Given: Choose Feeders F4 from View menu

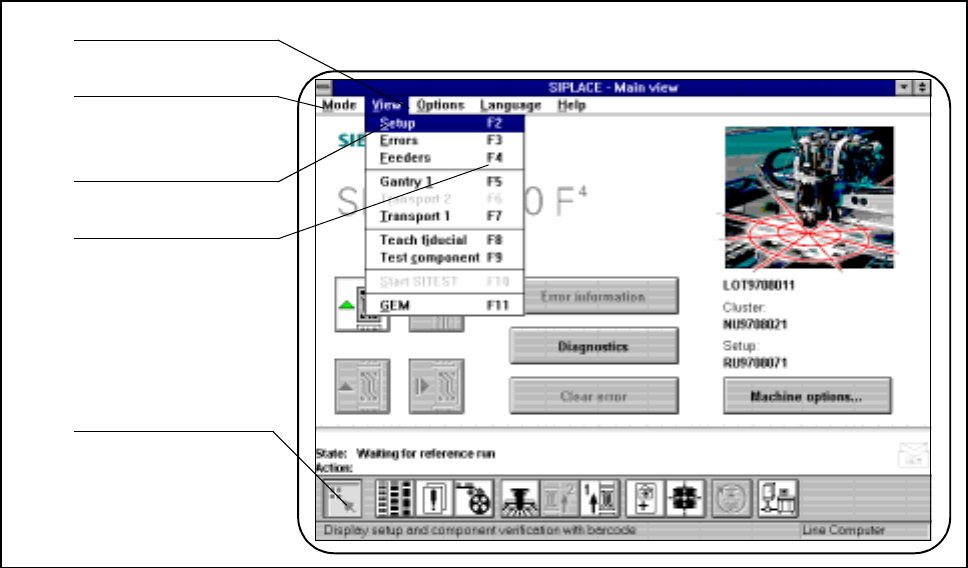Looking at the screenshot, I should [444, 157].
